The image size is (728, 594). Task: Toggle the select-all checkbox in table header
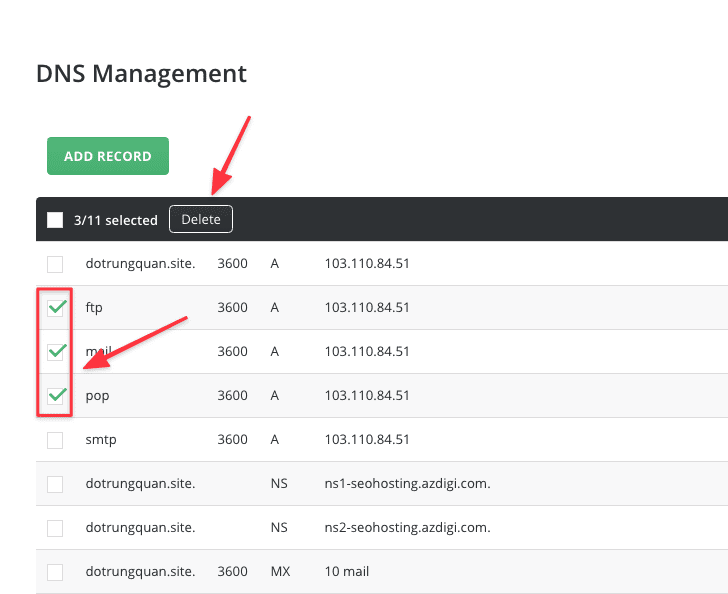pyautogui.click(x=55, y=220)
